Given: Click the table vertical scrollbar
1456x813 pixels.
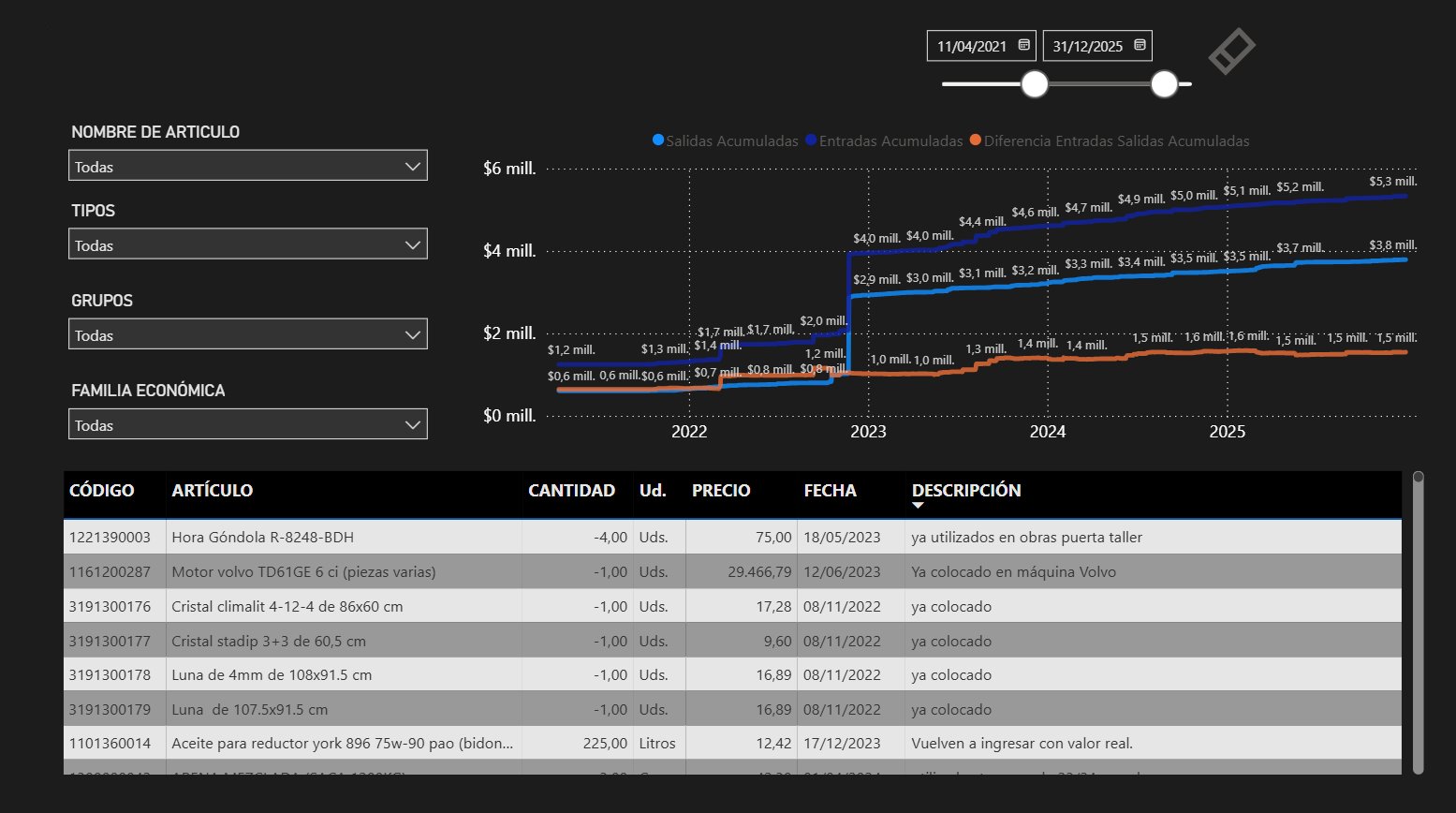Looking at the screenshot, I should [1418, 623].
